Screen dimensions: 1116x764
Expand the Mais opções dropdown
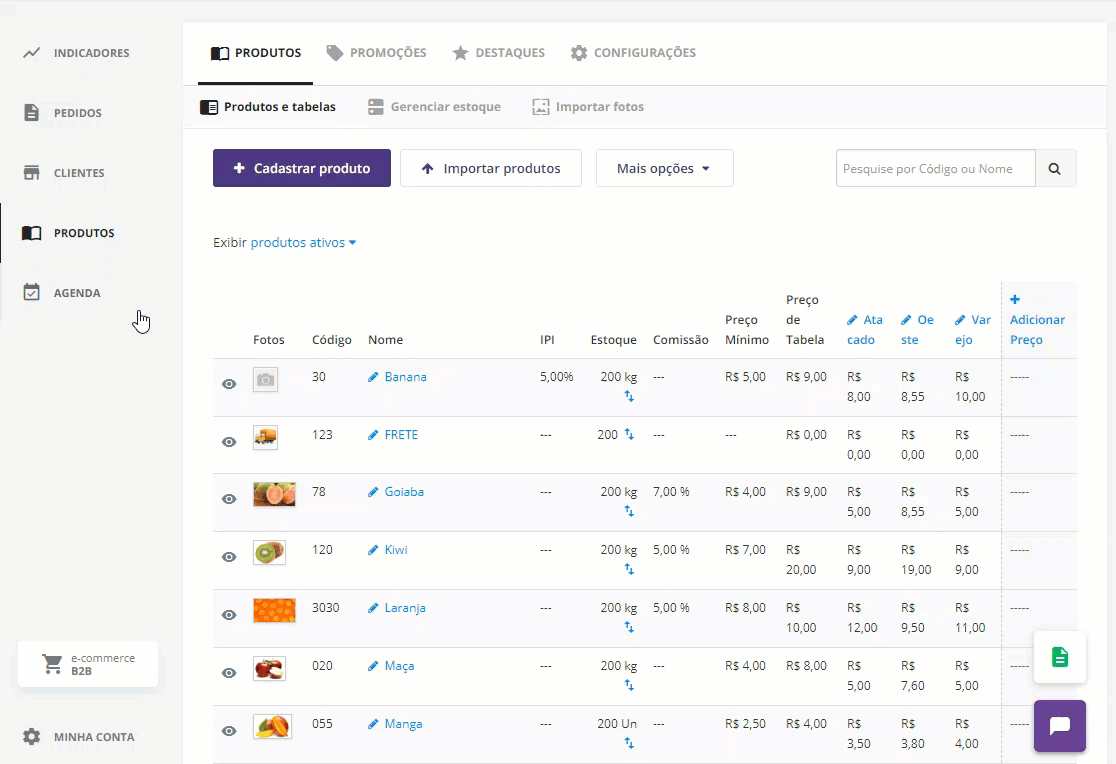(664, 169)
